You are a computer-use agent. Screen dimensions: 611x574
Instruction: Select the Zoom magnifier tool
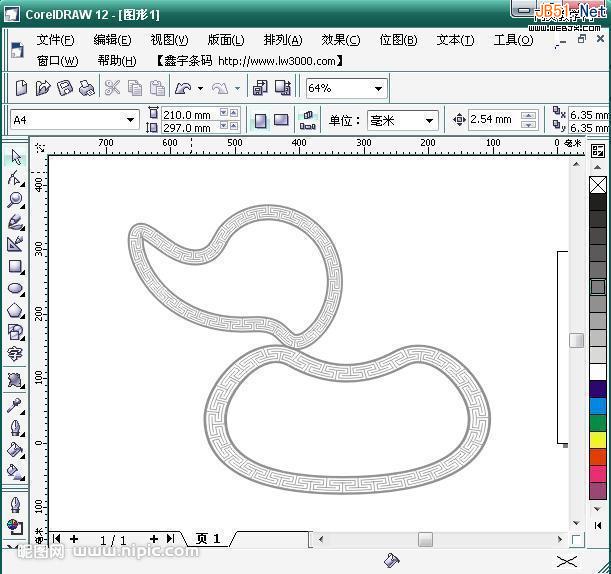click(x=15, y=200)
